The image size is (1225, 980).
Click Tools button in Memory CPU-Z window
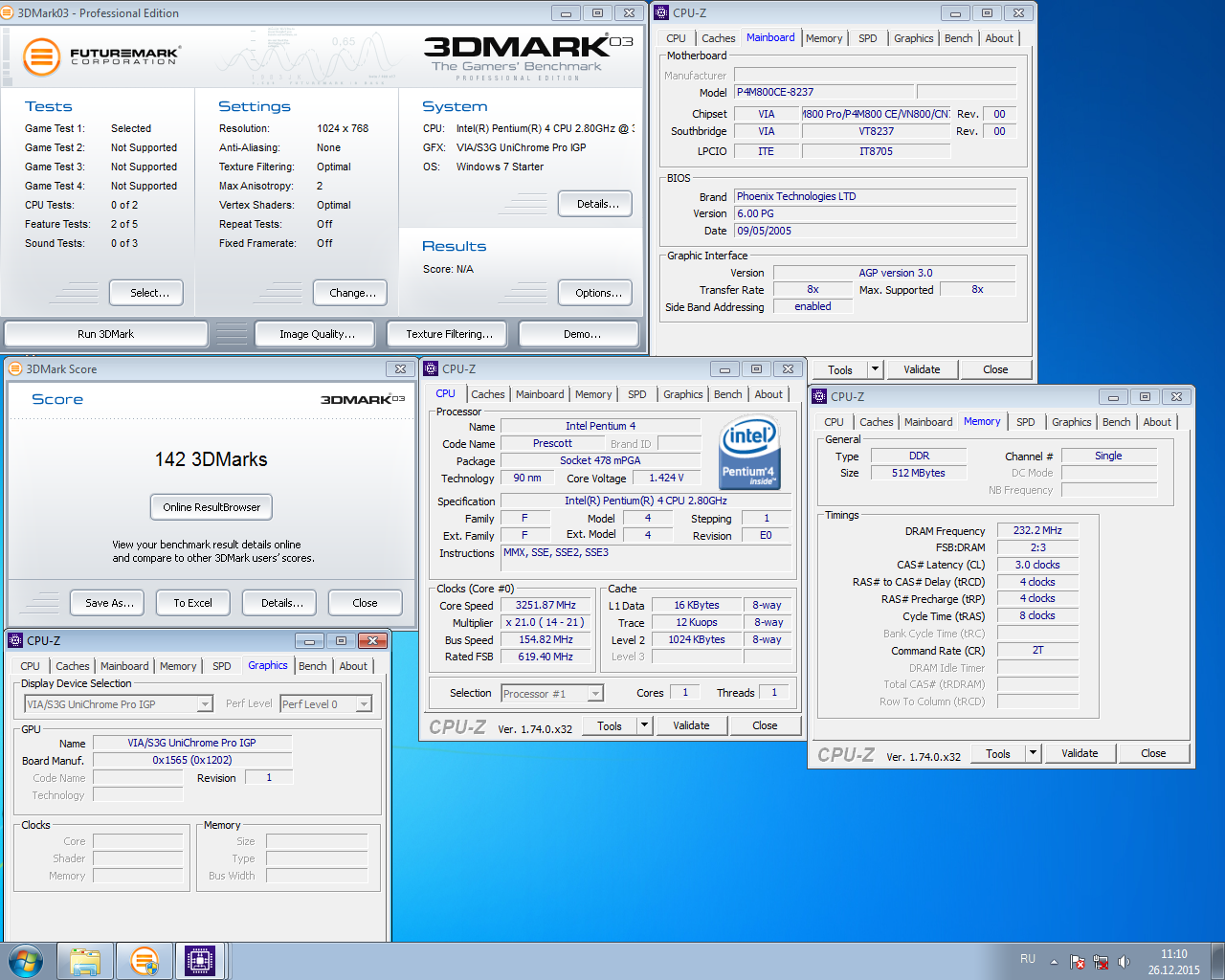[x=998, y=753]
